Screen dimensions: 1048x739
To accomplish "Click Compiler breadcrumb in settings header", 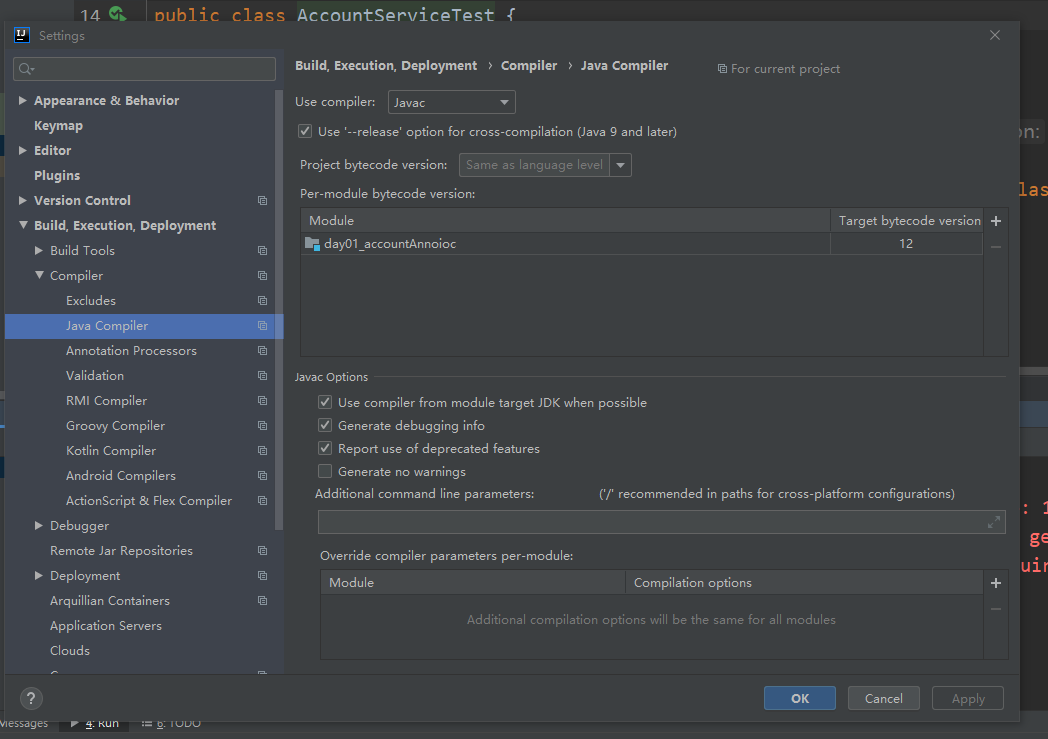I will (529, 65).
